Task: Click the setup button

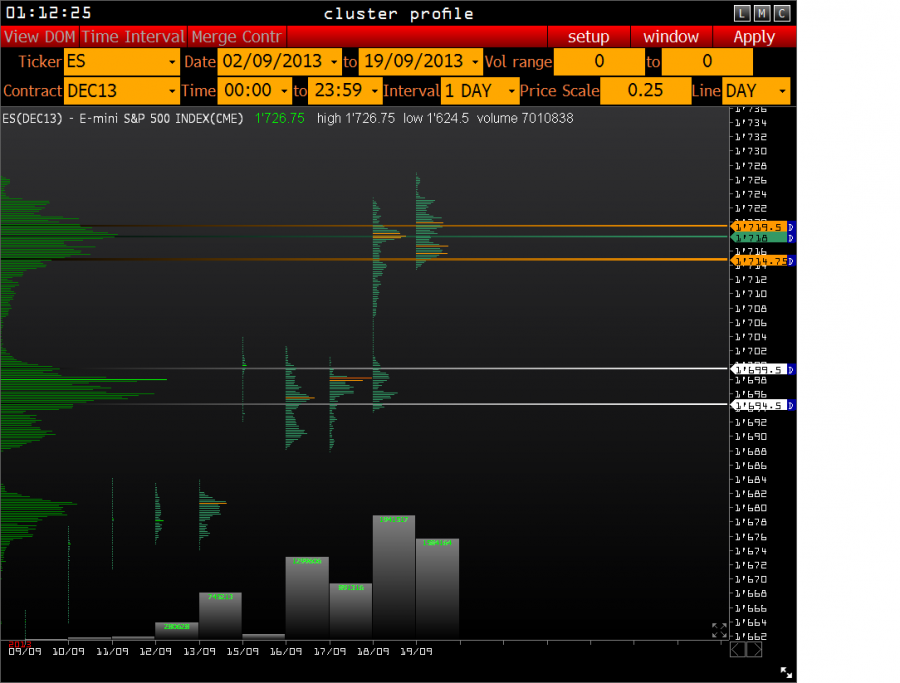Action: click(x=588, y=37)
